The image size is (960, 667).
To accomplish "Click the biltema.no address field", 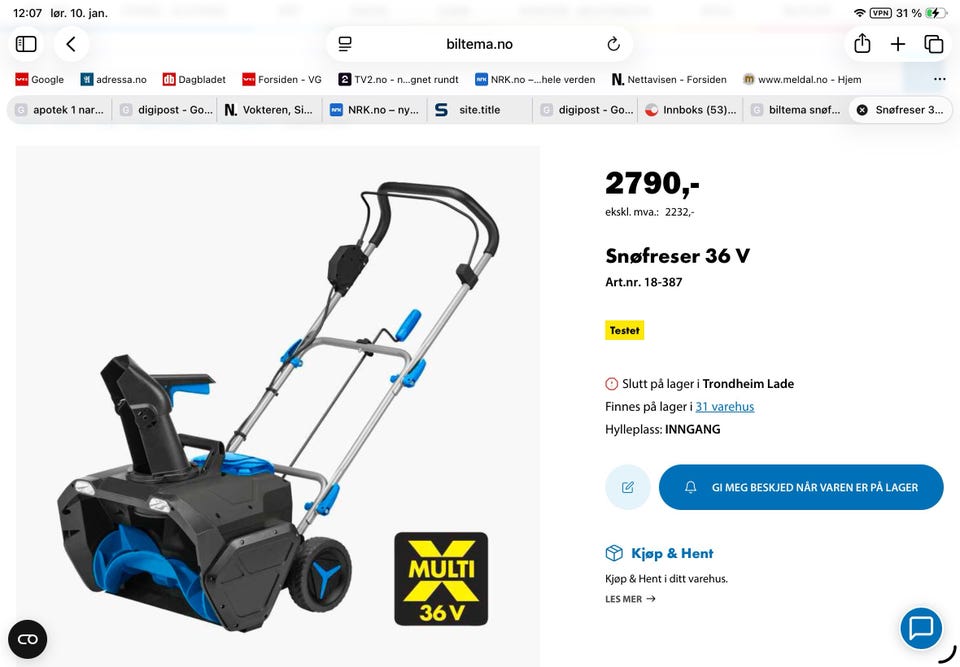I will click(x=479, y=44).
